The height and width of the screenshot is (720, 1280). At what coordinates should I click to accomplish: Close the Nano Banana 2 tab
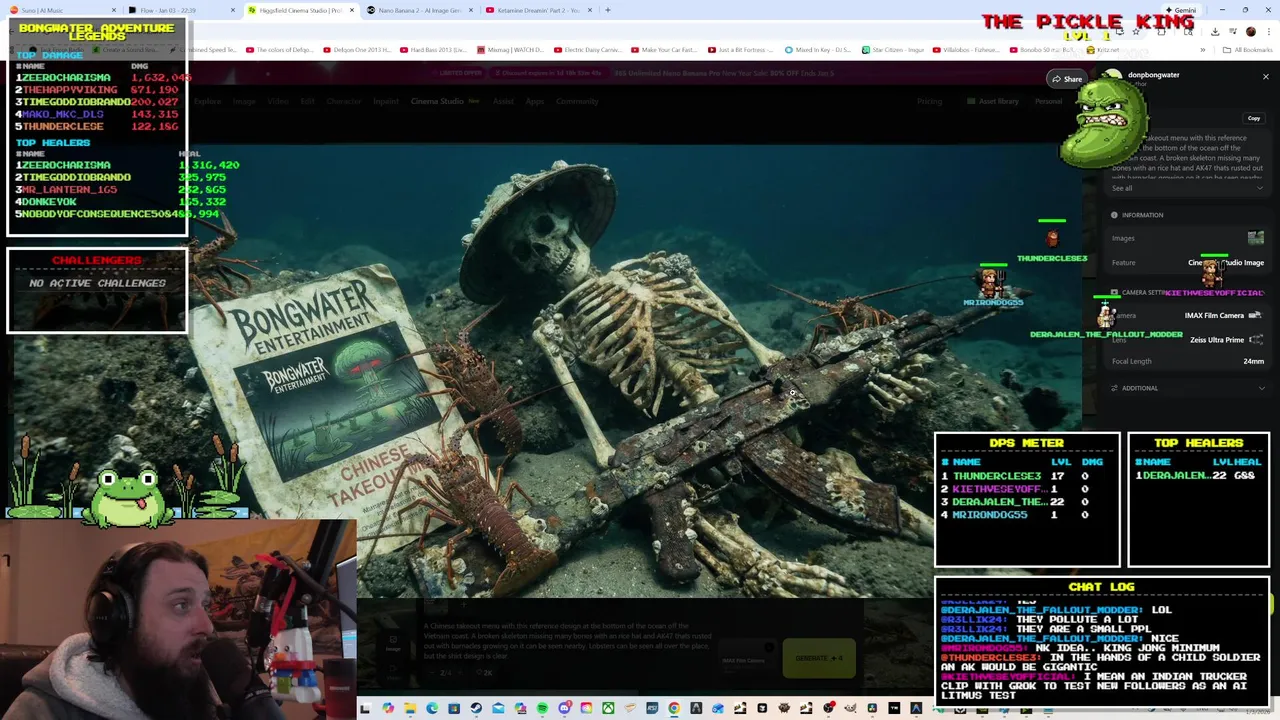click(x=470, y=10)
